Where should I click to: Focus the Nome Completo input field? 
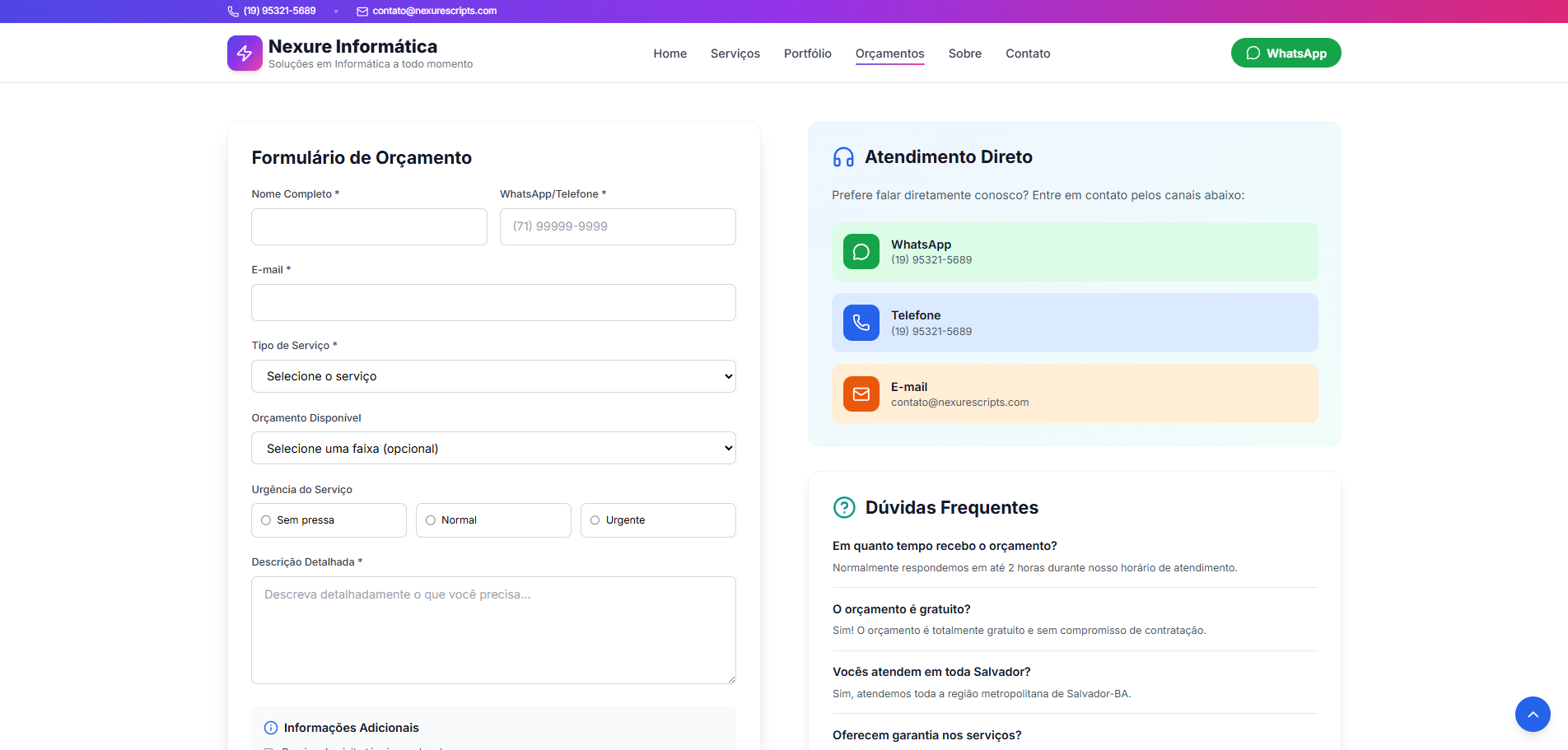coord(369,226)
